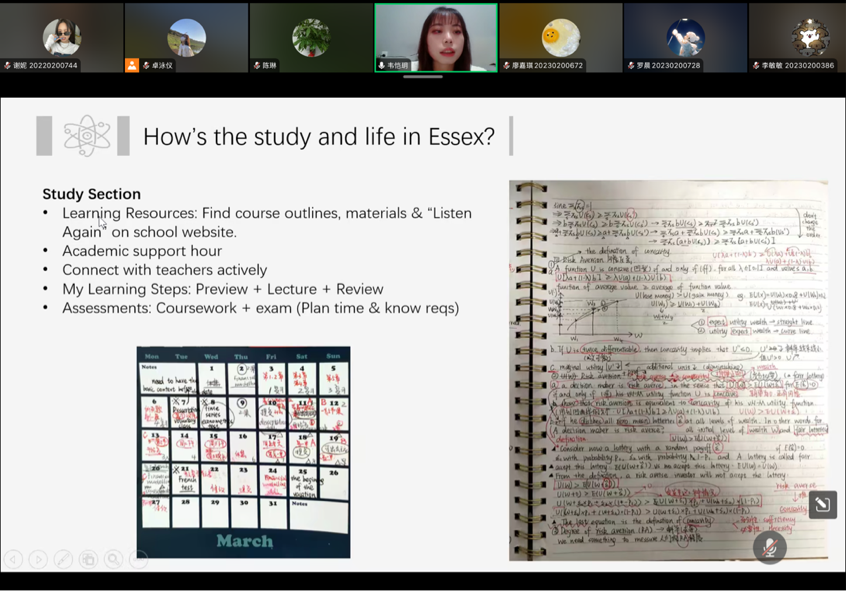Select participant tile 廖嘉琪 20230200672
This screenshot has height=591, width=846.
pos(560,37)
